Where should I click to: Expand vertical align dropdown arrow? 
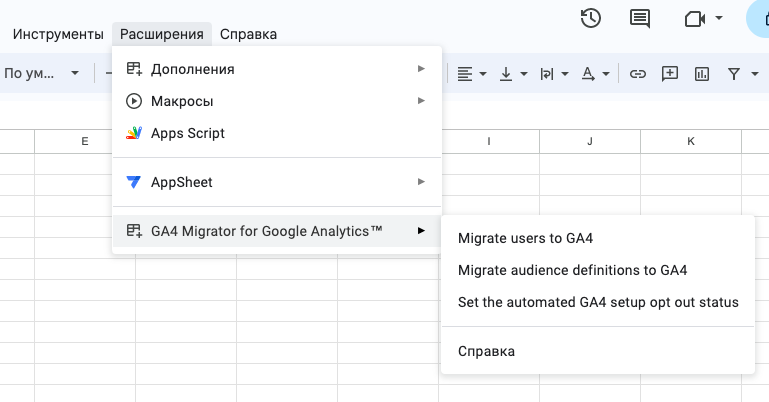point(524,74)
